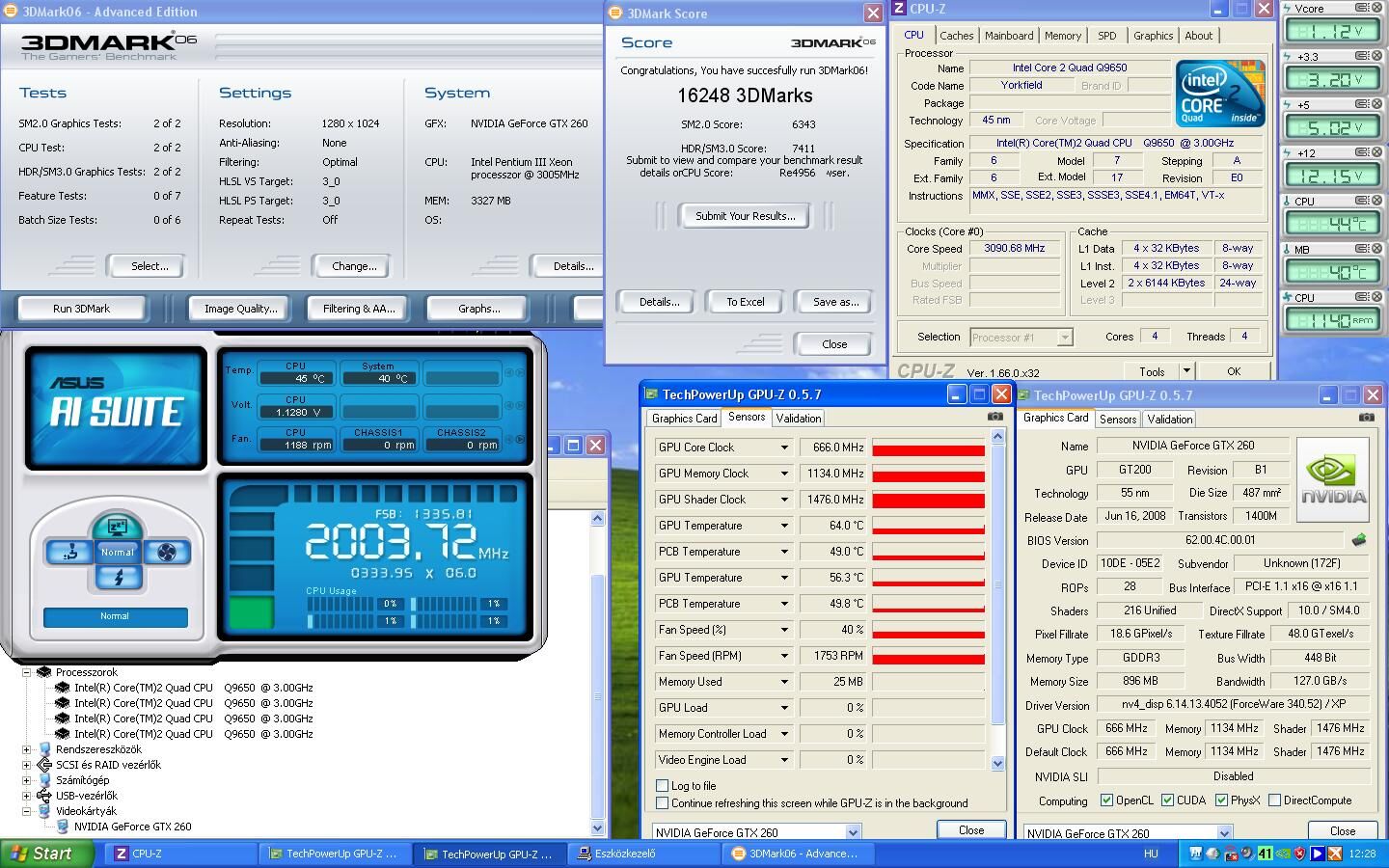This screenshot has height=868, width=1389.
Task: Click the AI Suite sleep-mode monitor icon
Action: (118, 527)
